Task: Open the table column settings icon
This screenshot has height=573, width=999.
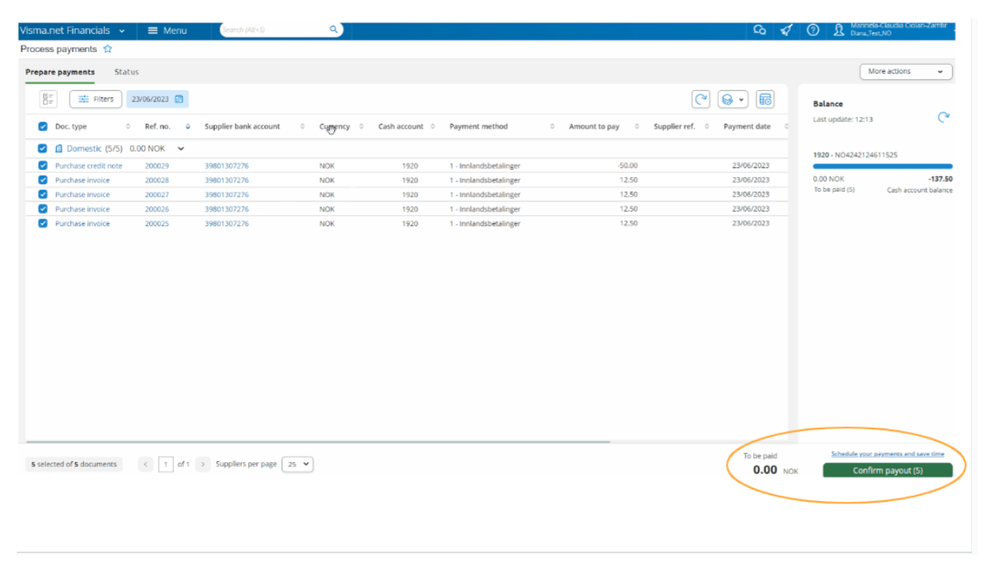Action: click(x=765, y=99)
